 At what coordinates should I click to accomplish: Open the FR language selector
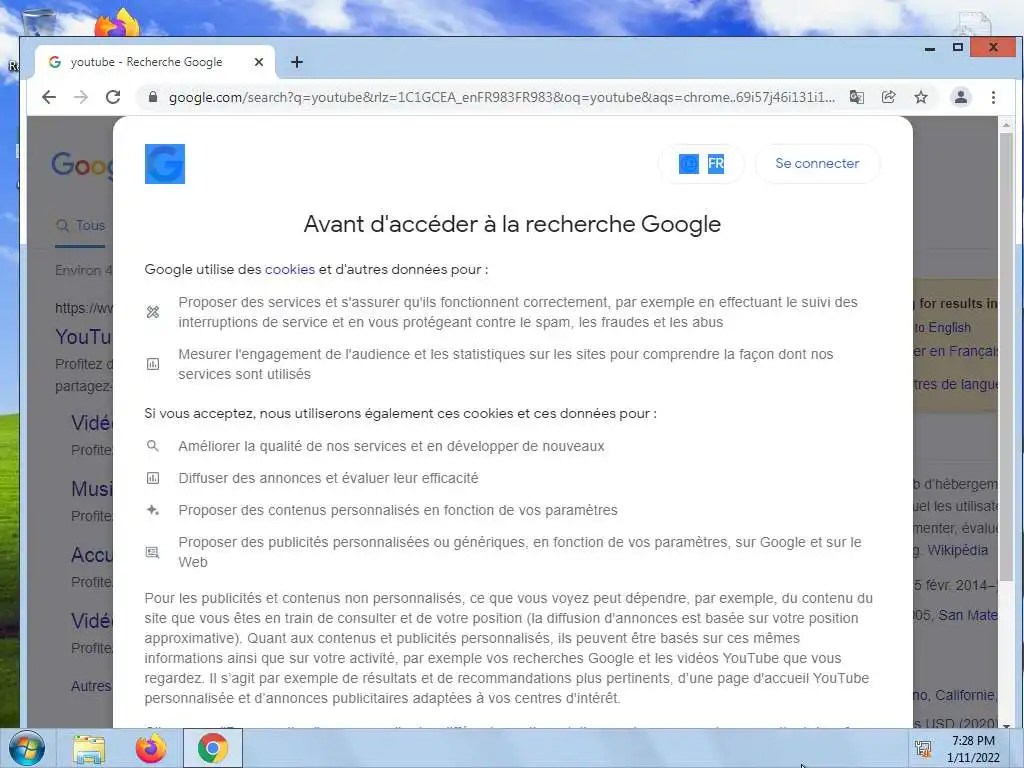[701, 163]
